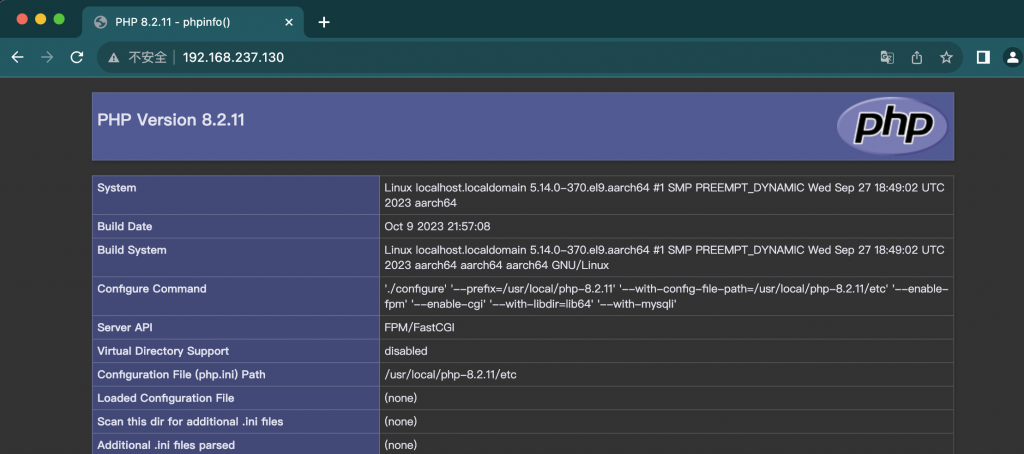Open the browser side panel
The height and width of the screenshot is (454, 1024).
(x=983, y=58)
